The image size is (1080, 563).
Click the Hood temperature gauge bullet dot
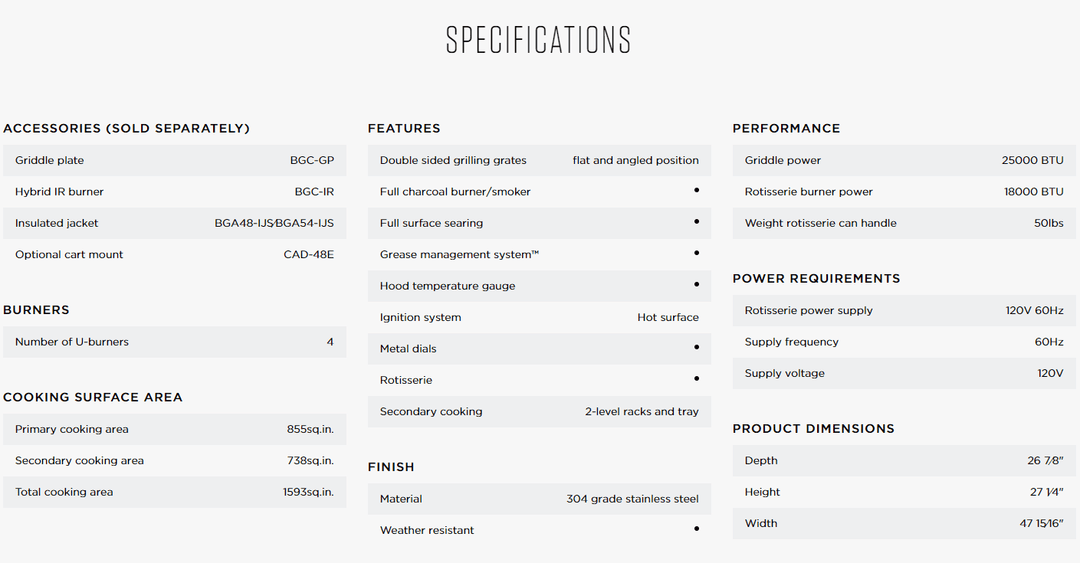pos(696,285)
